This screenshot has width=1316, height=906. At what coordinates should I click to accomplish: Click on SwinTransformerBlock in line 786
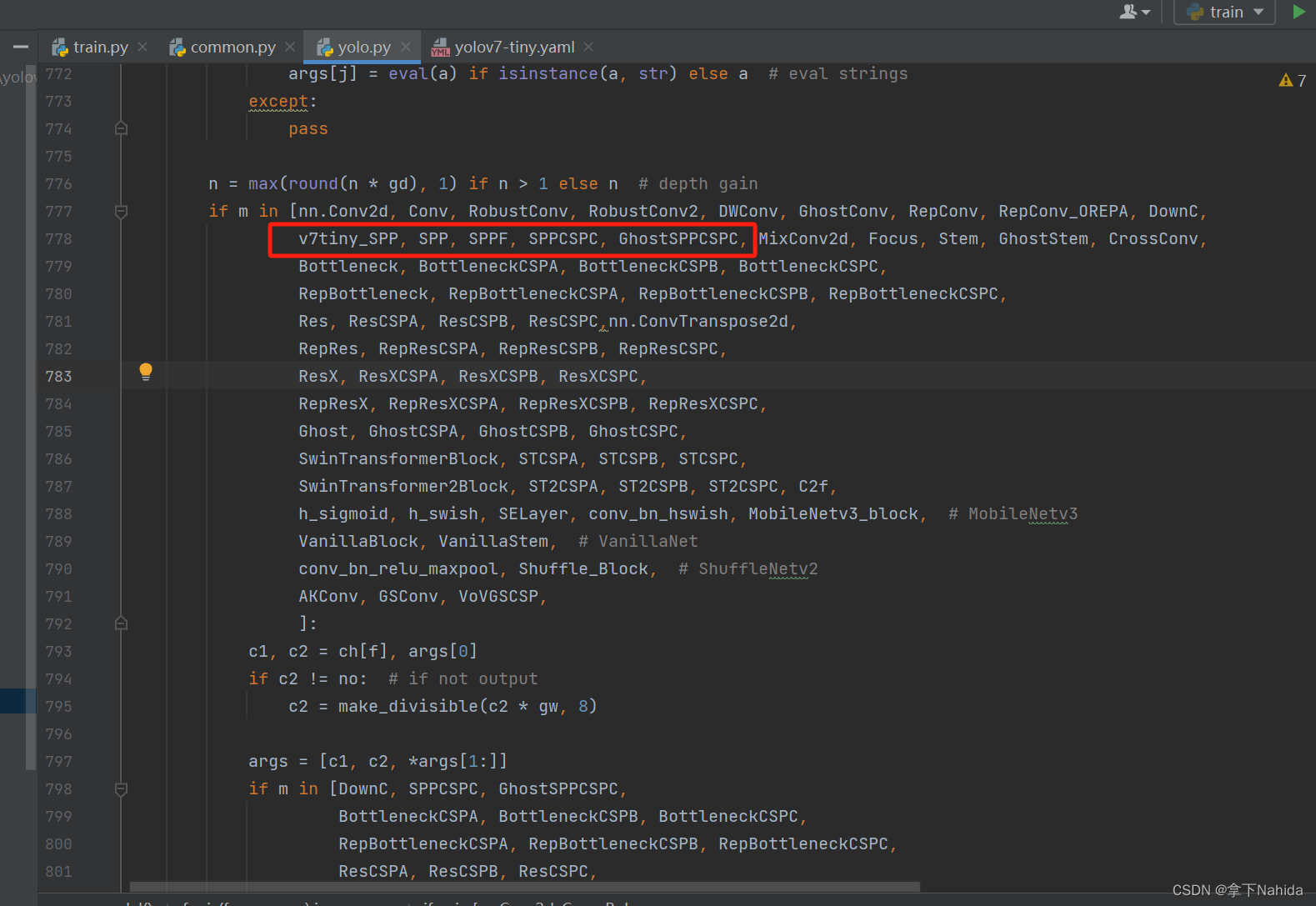pyautogui.click(x=398, y=459)
